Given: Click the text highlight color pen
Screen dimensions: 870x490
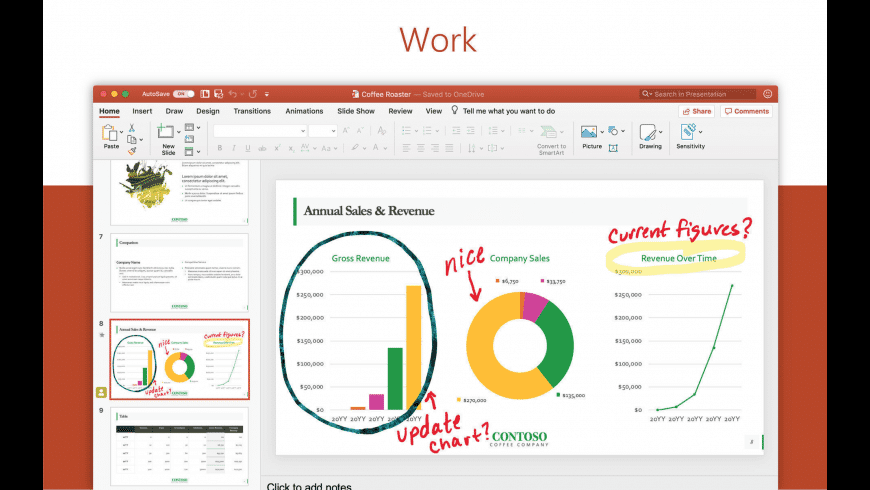Looking at the screenshot, I should [355, 148].
